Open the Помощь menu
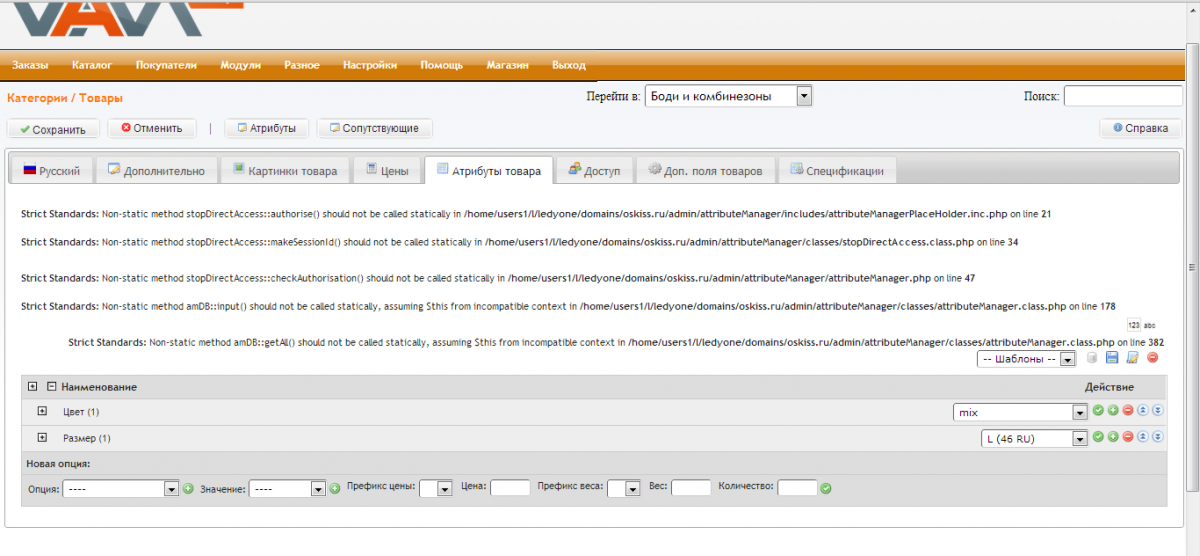The height and width of the screenshot is (556, 1200). point(441,65)
